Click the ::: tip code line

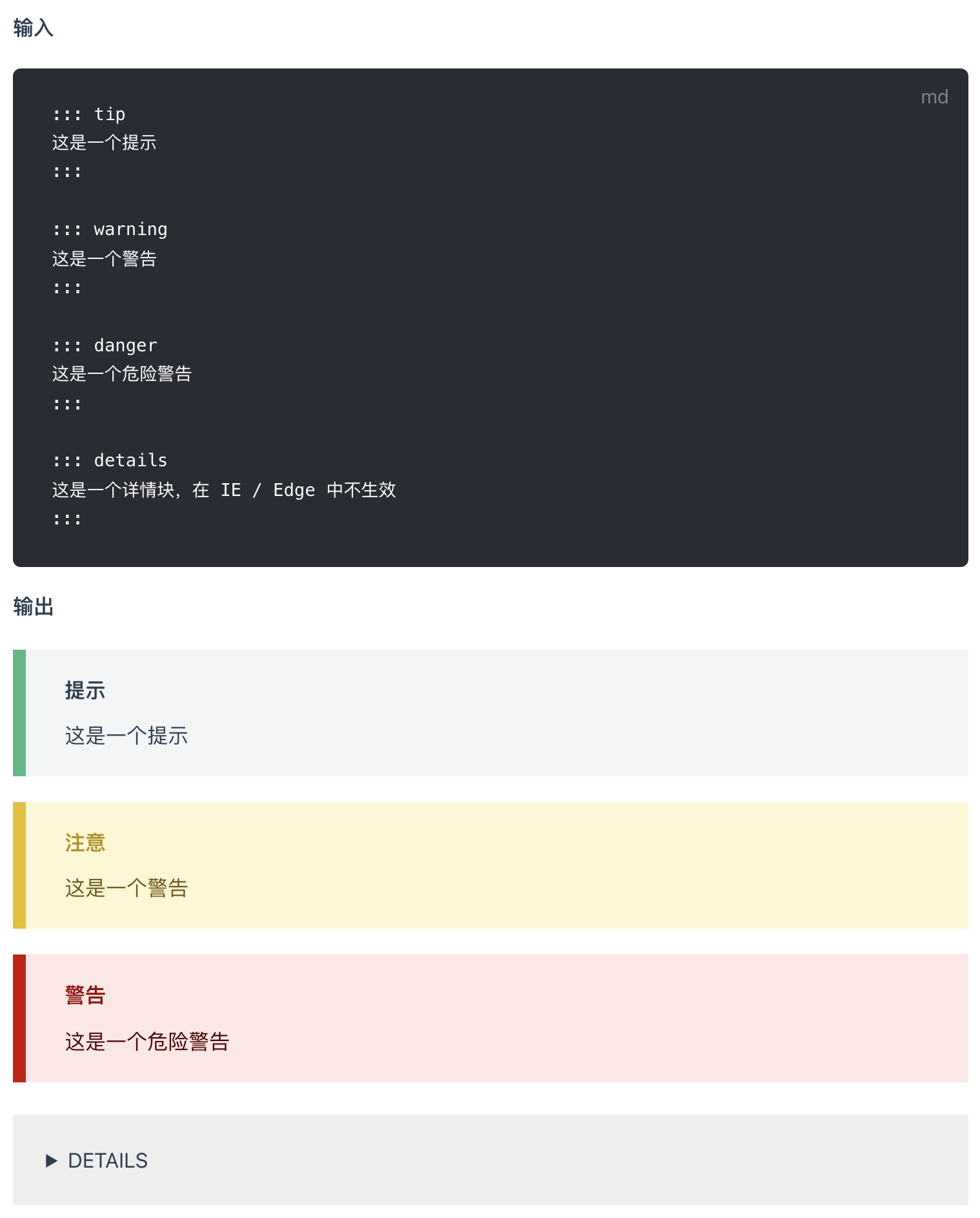(x=89, y=114)
